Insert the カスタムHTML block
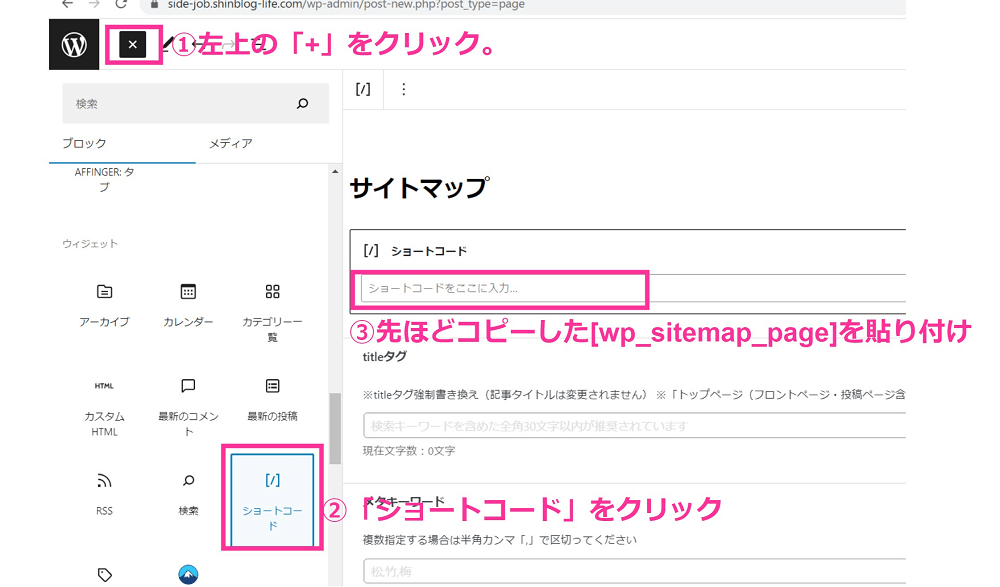 (105, 407)
